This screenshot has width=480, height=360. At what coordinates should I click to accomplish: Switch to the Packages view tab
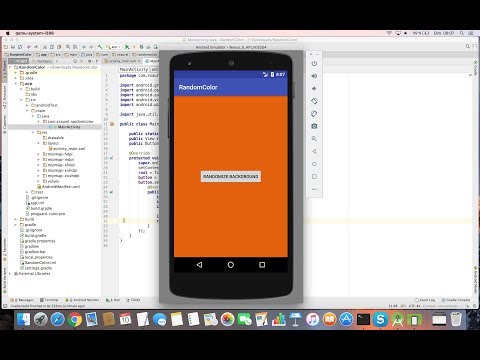41,61
